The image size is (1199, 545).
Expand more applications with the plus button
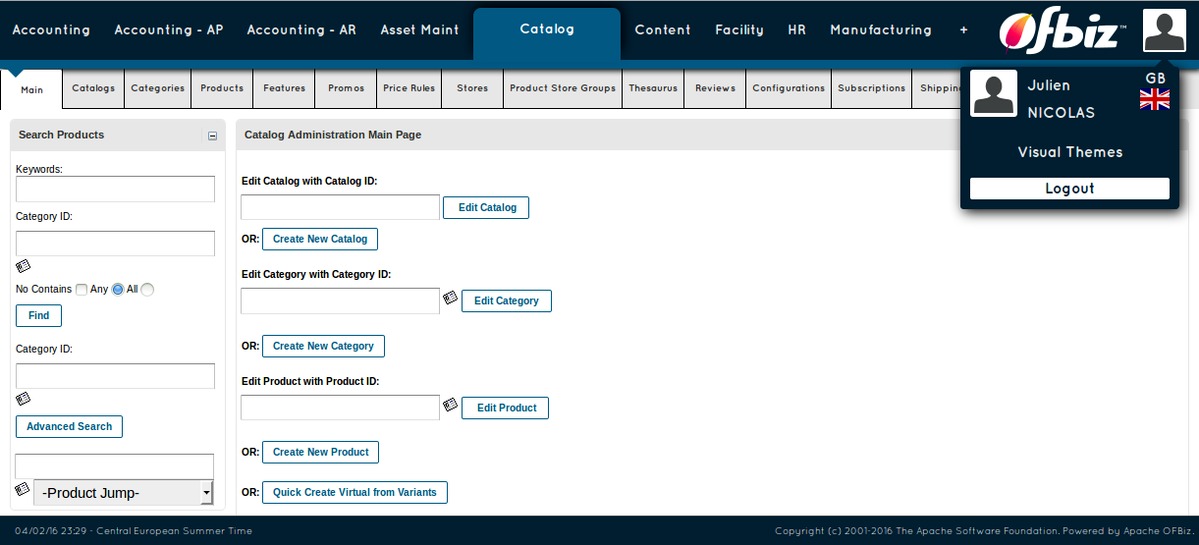(x=964, y=30)
